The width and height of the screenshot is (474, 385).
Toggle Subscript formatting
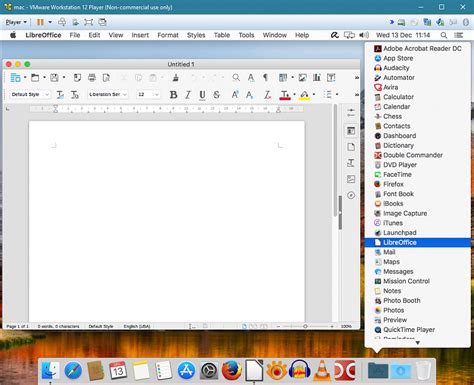tap(249, 95)
